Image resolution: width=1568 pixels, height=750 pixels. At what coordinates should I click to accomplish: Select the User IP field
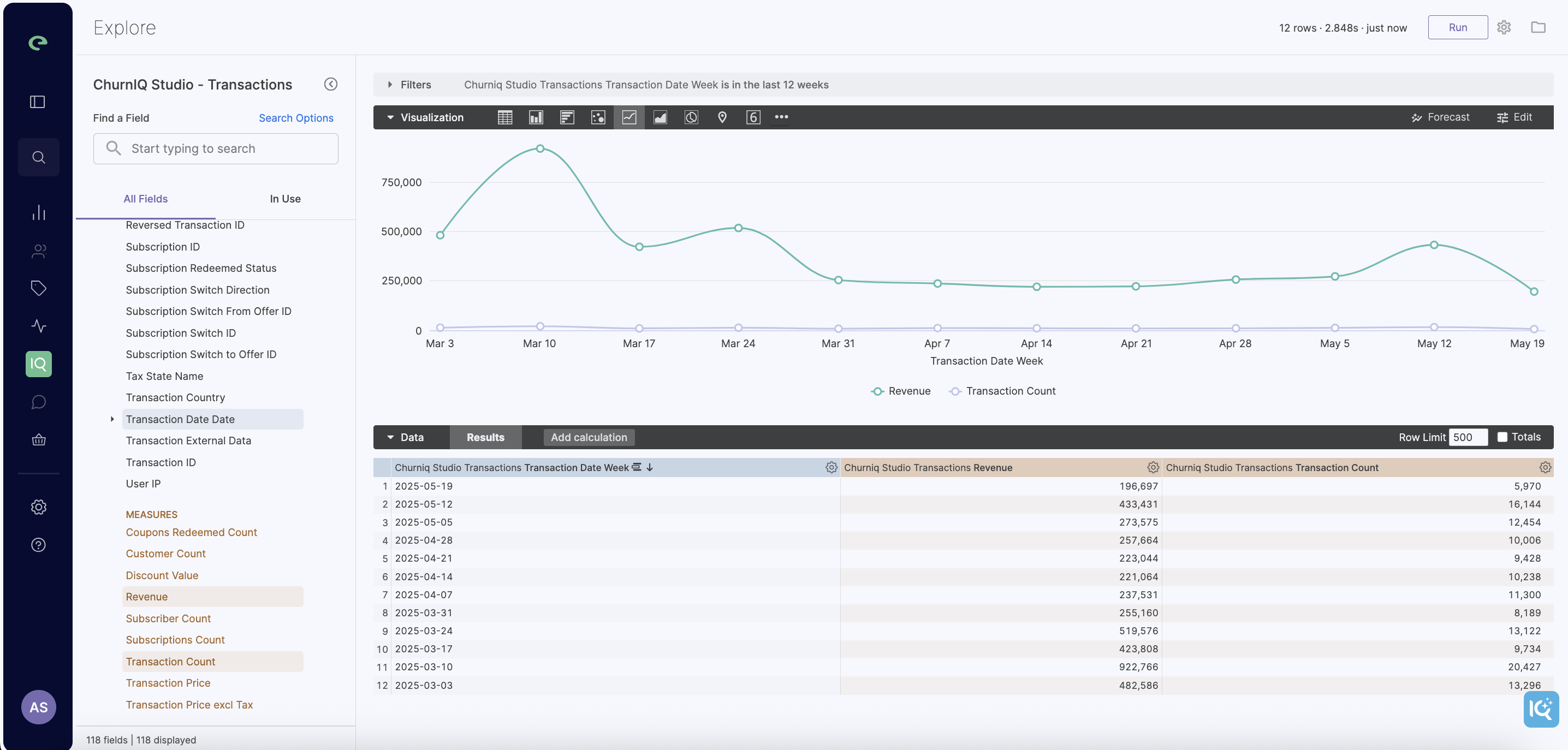click(x=143, y=484)
